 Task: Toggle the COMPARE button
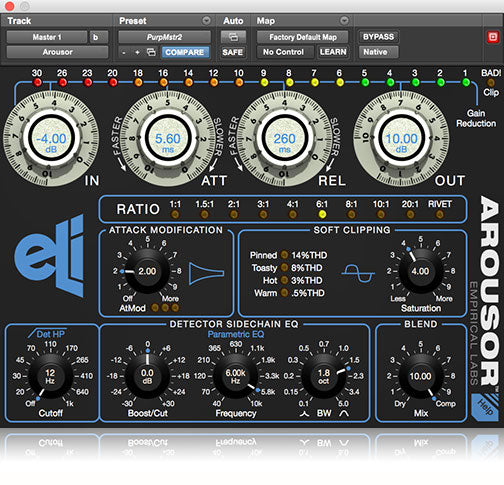(x=185, y=52)
